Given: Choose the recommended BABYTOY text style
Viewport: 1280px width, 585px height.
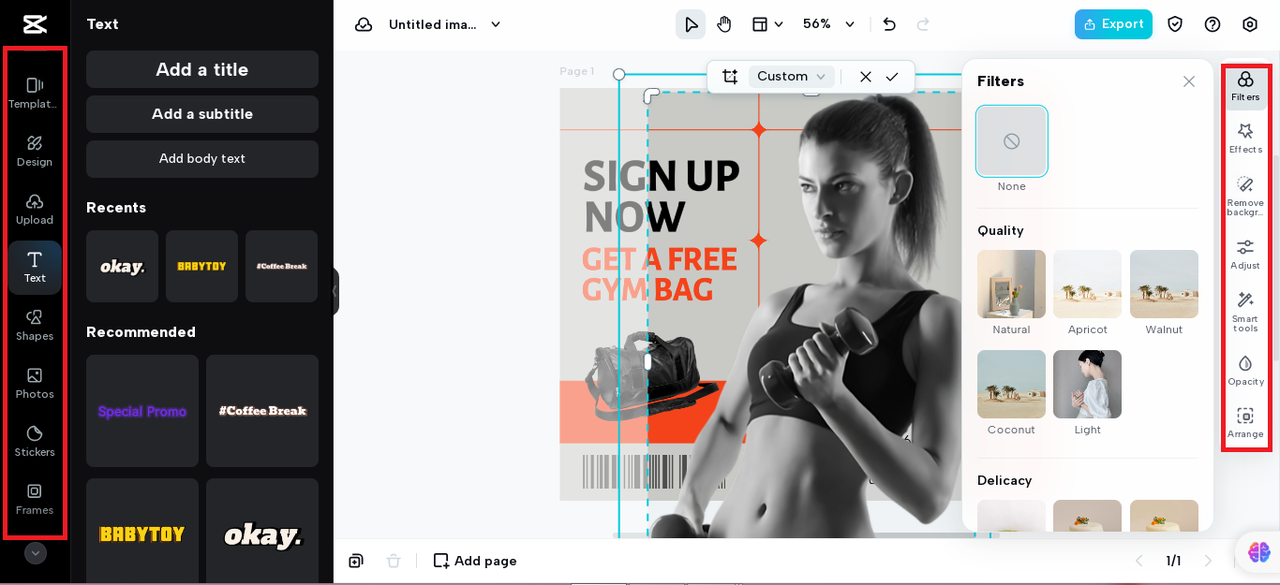Looking at the screenshot, I should 142,532.
